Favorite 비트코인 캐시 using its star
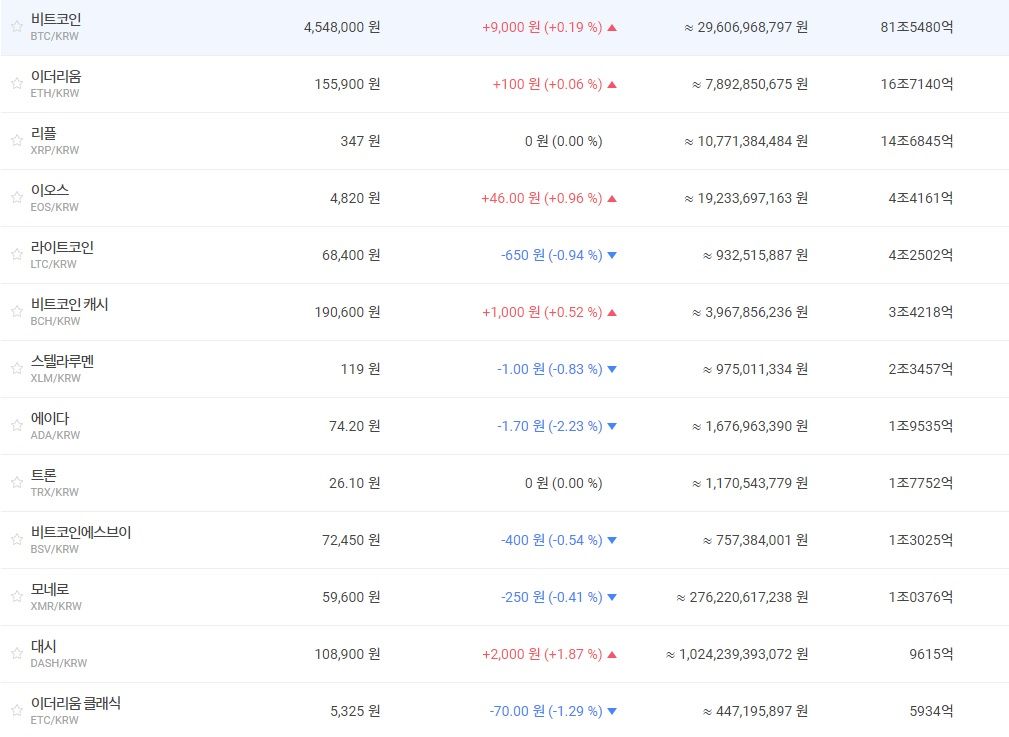This screenshot has height=737, width=1009. [x=16, y=312]
